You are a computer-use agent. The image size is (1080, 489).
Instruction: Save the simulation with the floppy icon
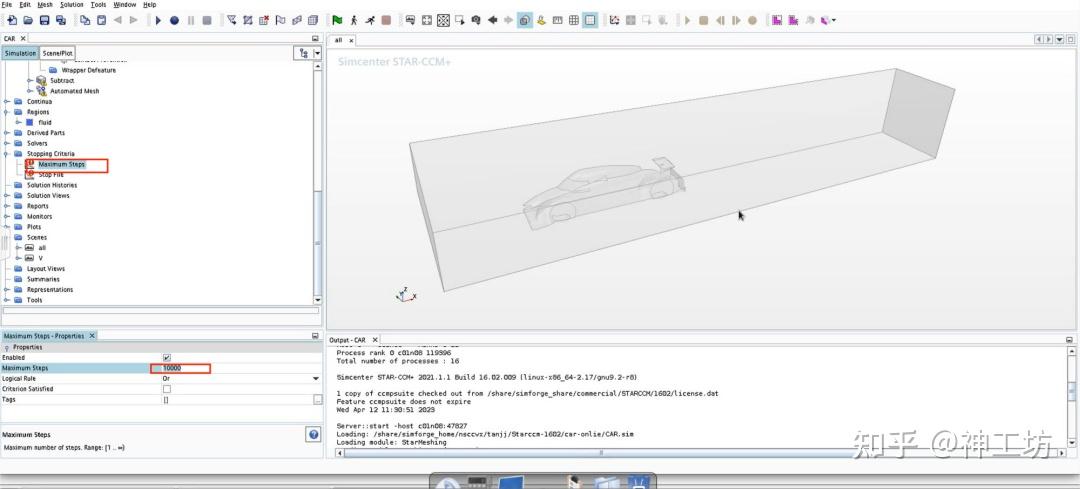45,20
